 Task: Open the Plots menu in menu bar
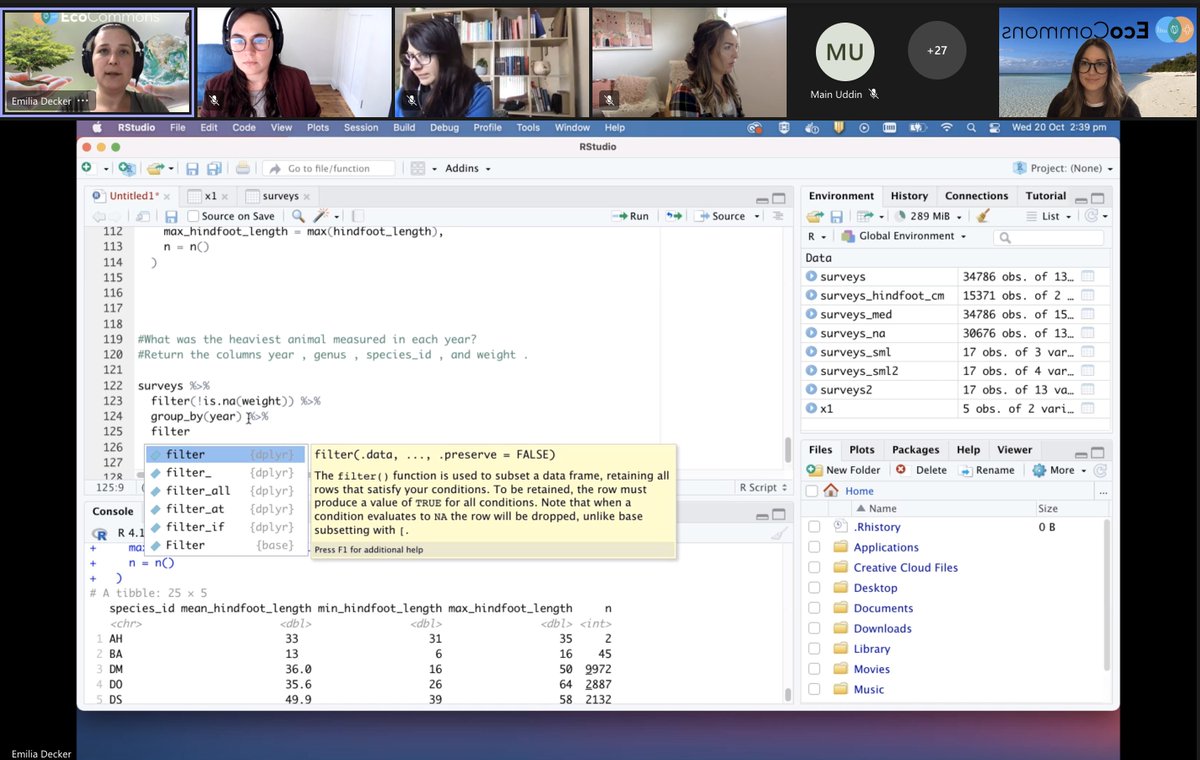point(318,128)
